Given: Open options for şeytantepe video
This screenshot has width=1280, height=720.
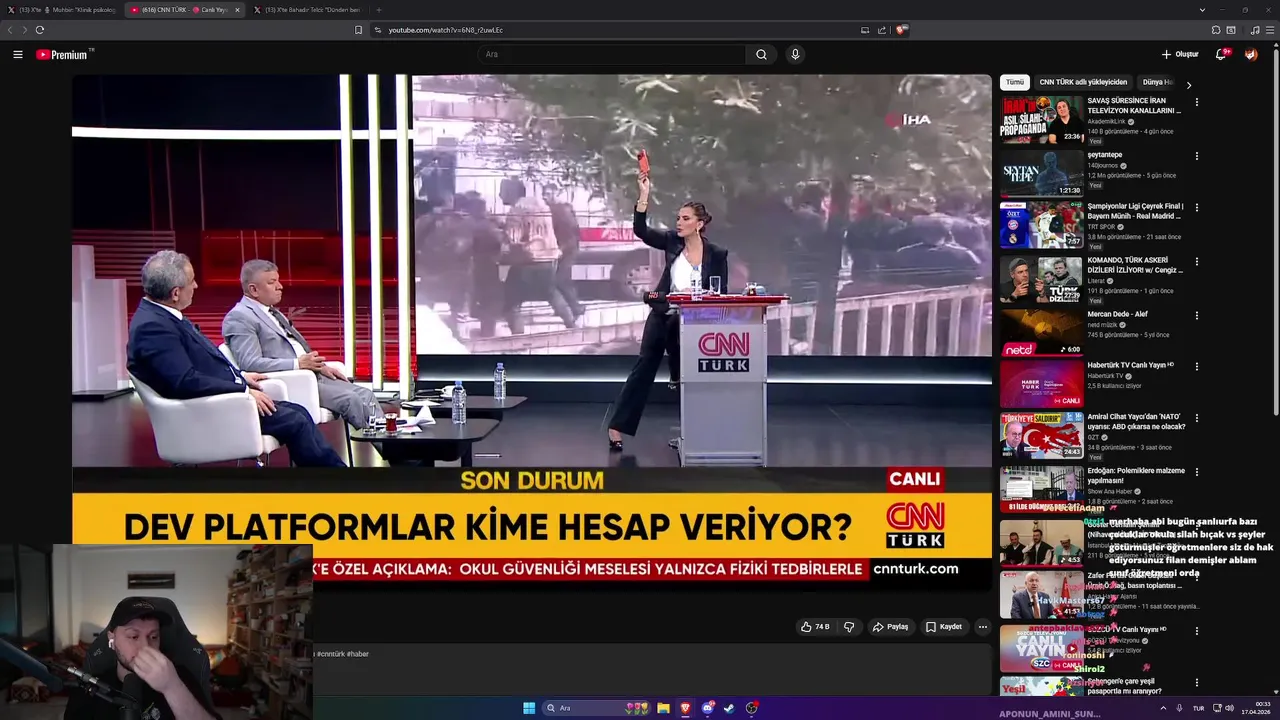Looking at the screenshot, I should click(1196, 156).
